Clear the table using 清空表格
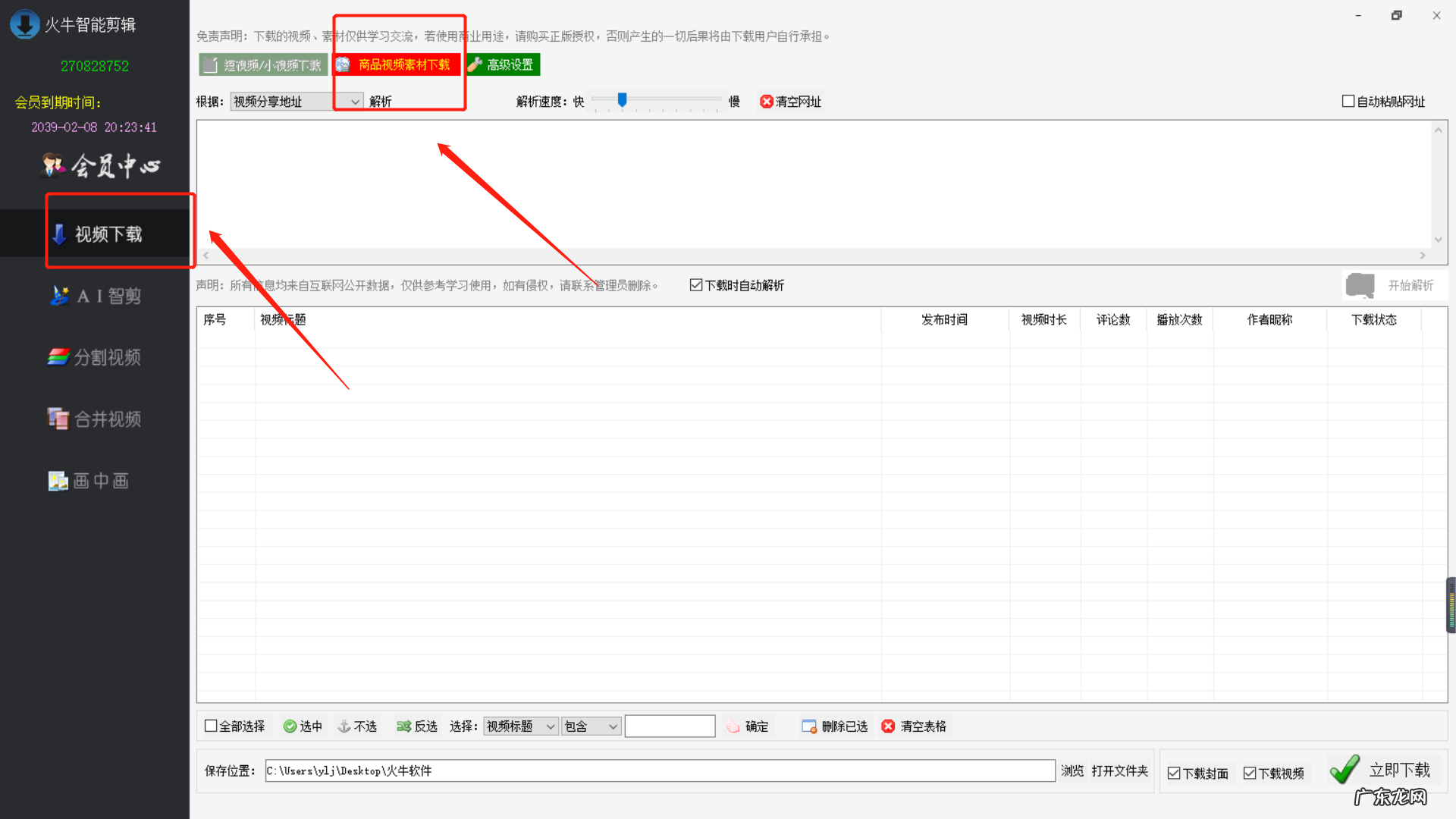The height and width of the screenshot is (819, 1456). pos(914,726)
